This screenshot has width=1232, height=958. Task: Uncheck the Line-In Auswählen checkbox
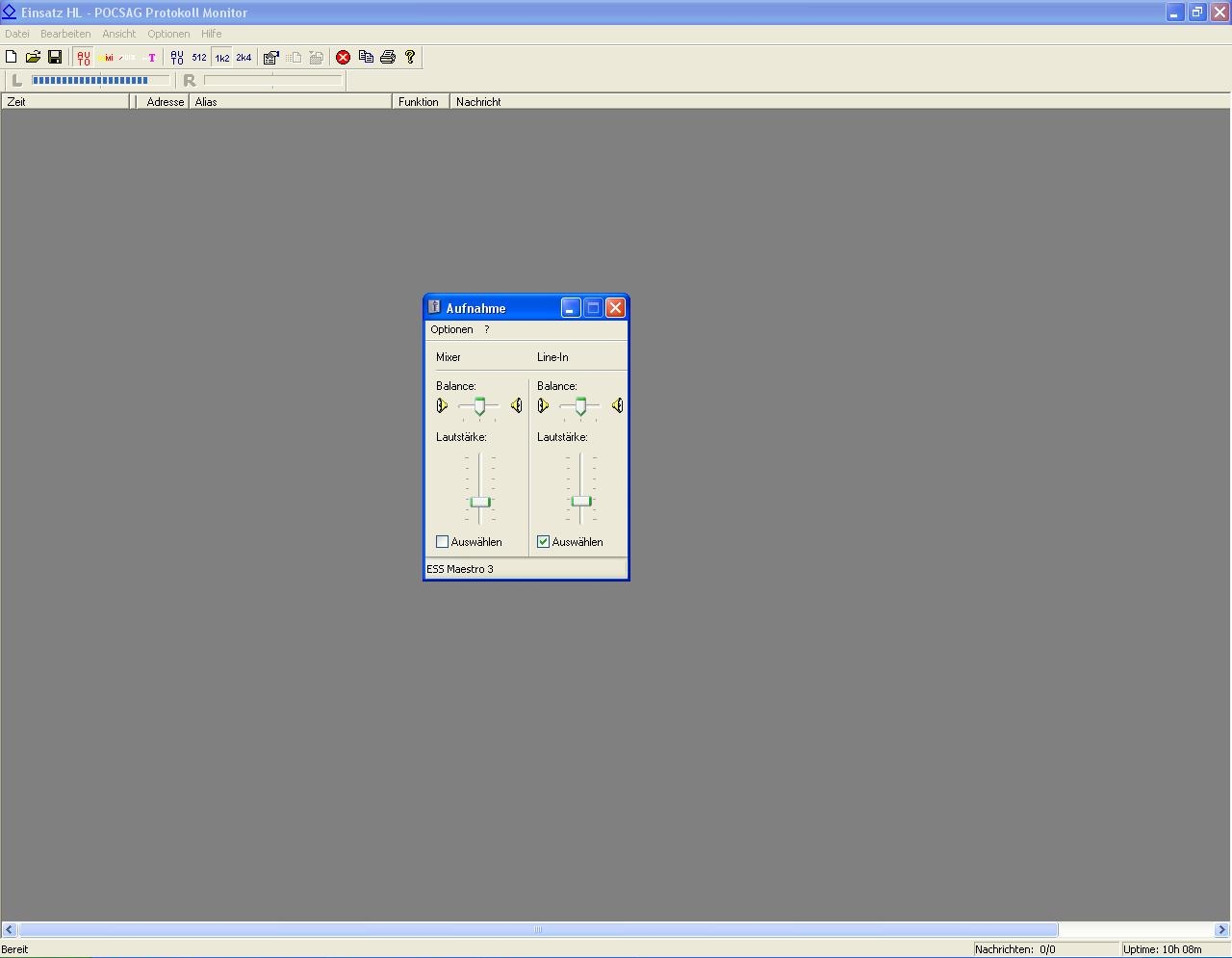pyautogui.click(x=544, y=542)
